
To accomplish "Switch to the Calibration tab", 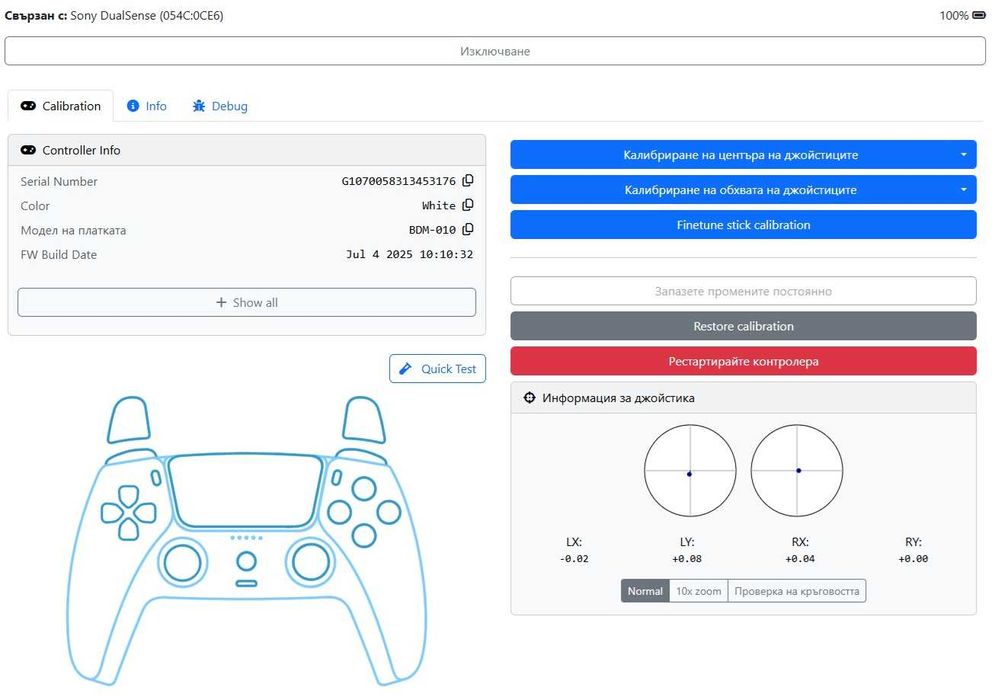I will [x=61, y=106].
